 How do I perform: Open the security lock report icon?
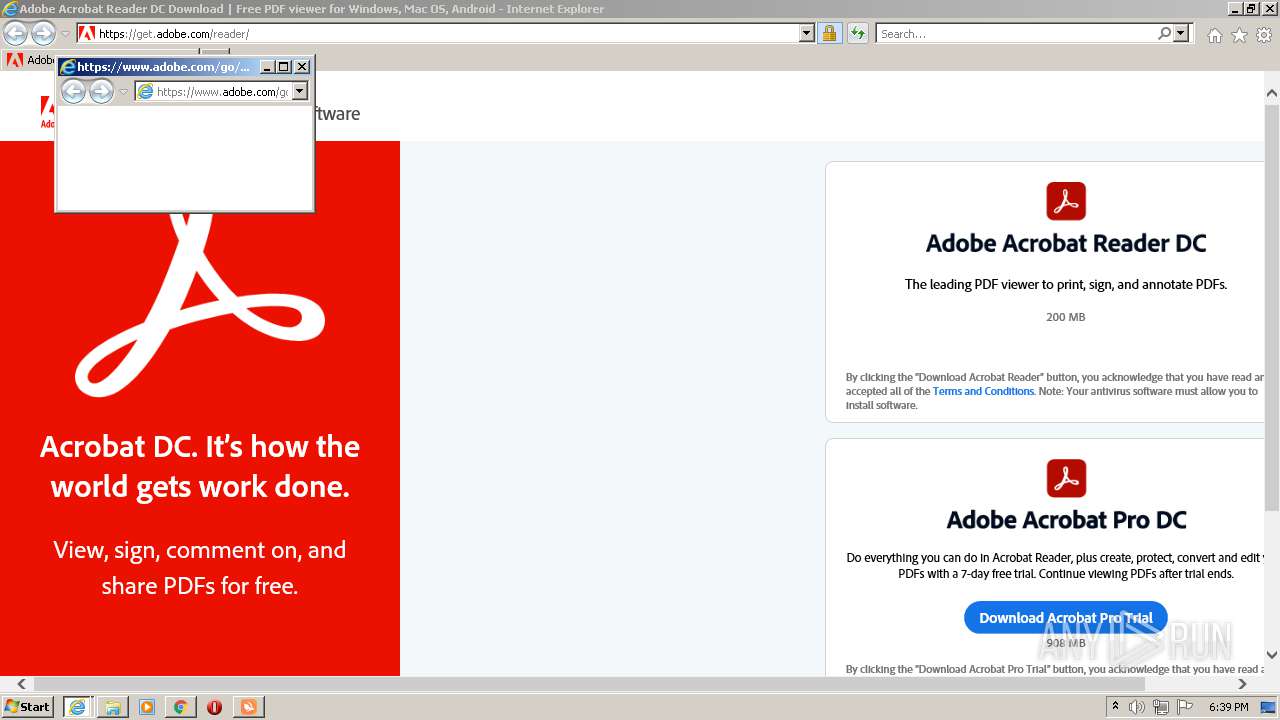[x=829, y=33]
